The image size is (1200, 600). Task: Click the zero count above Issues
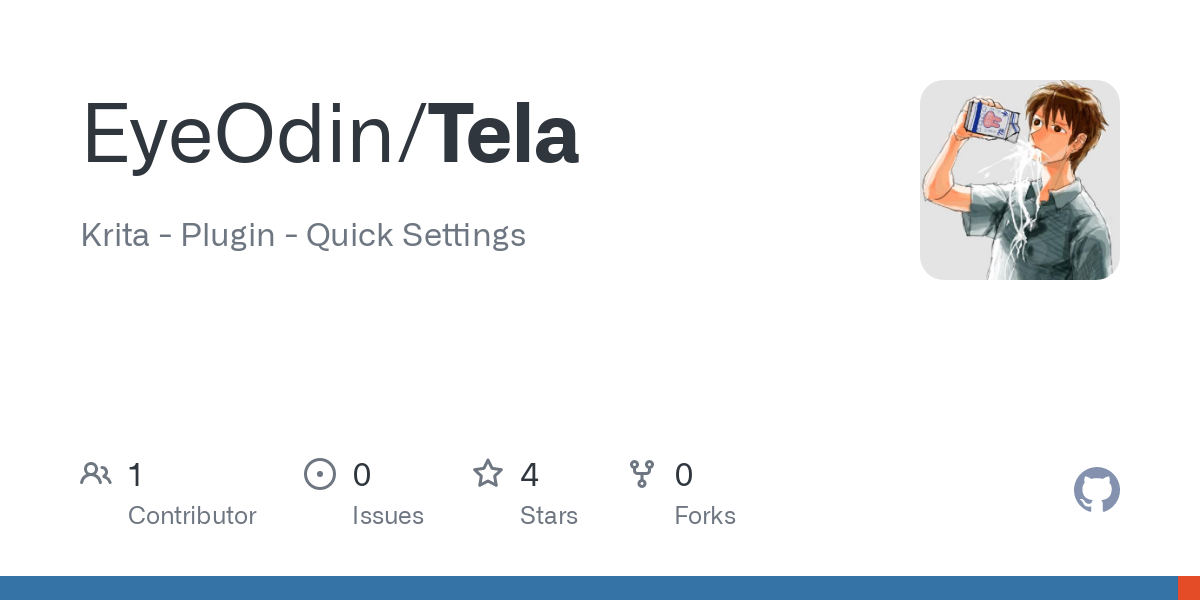pyautogui.click(x=362, y=475)
